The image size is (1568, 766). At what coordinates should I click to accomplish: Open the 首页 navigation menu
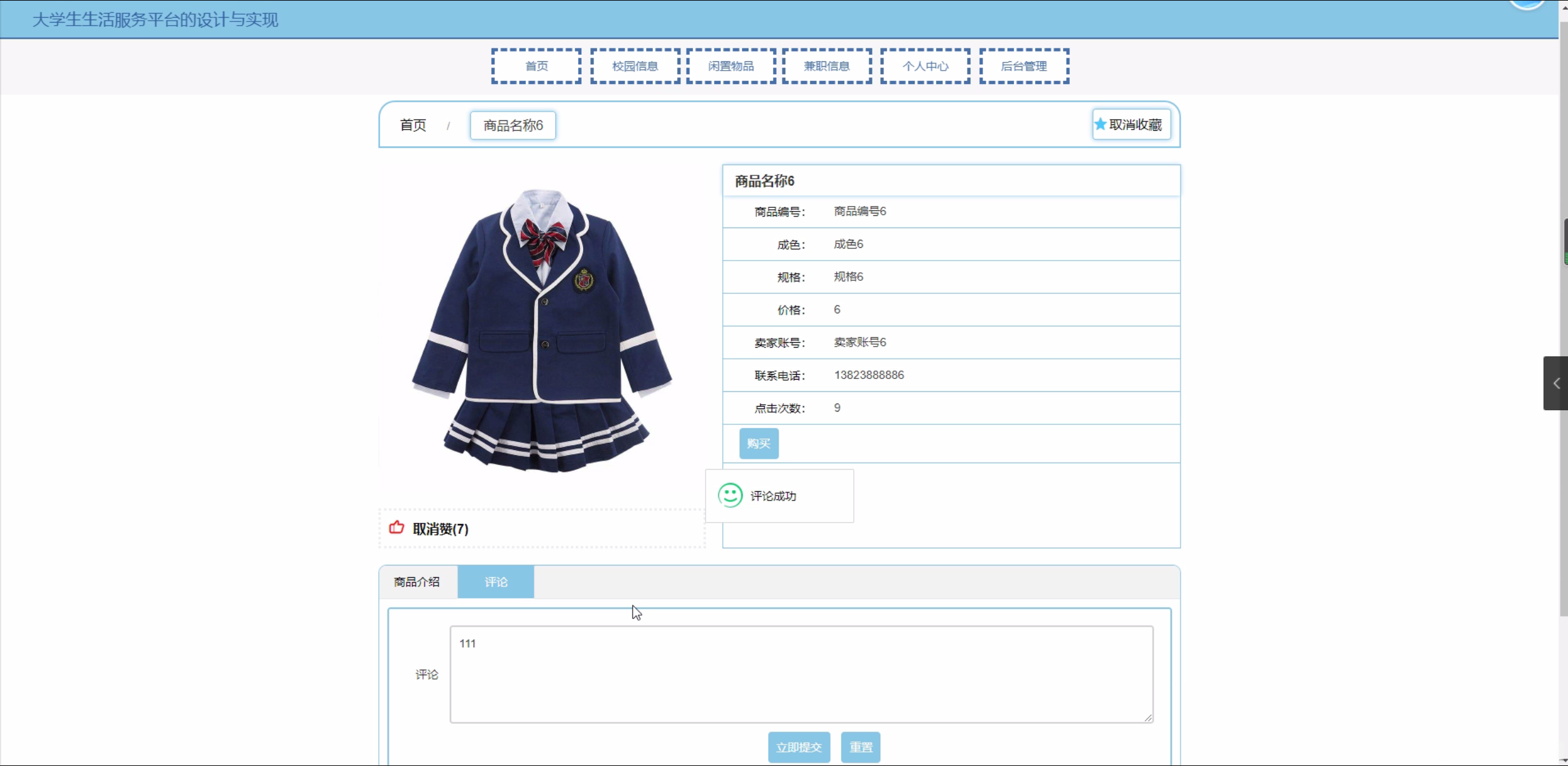point(536,66)
